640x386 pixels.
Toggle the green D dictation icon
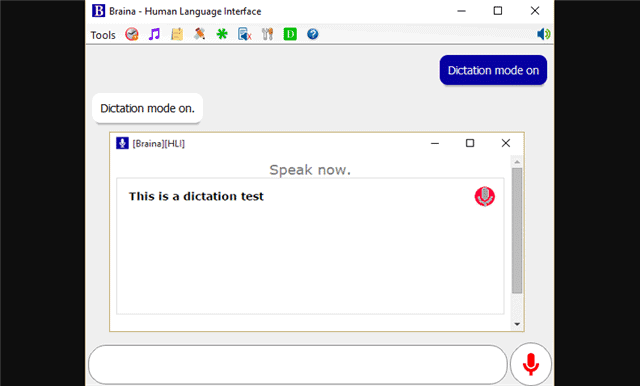290,34
